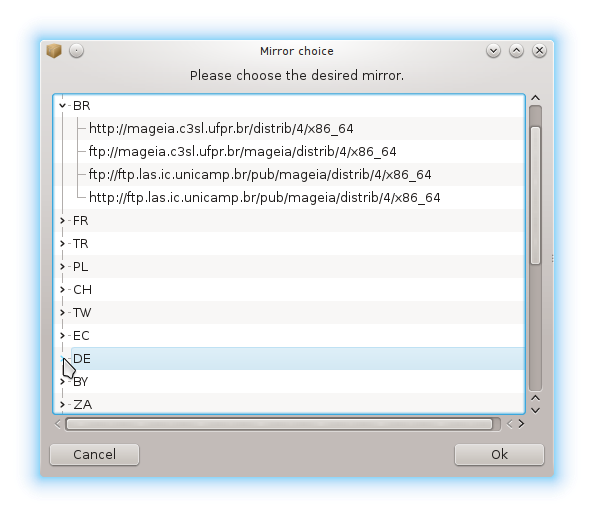The width and height of the screenshot is (594, 517).
Task: Expand the FR mirror list
Action: tap(63, 220)
